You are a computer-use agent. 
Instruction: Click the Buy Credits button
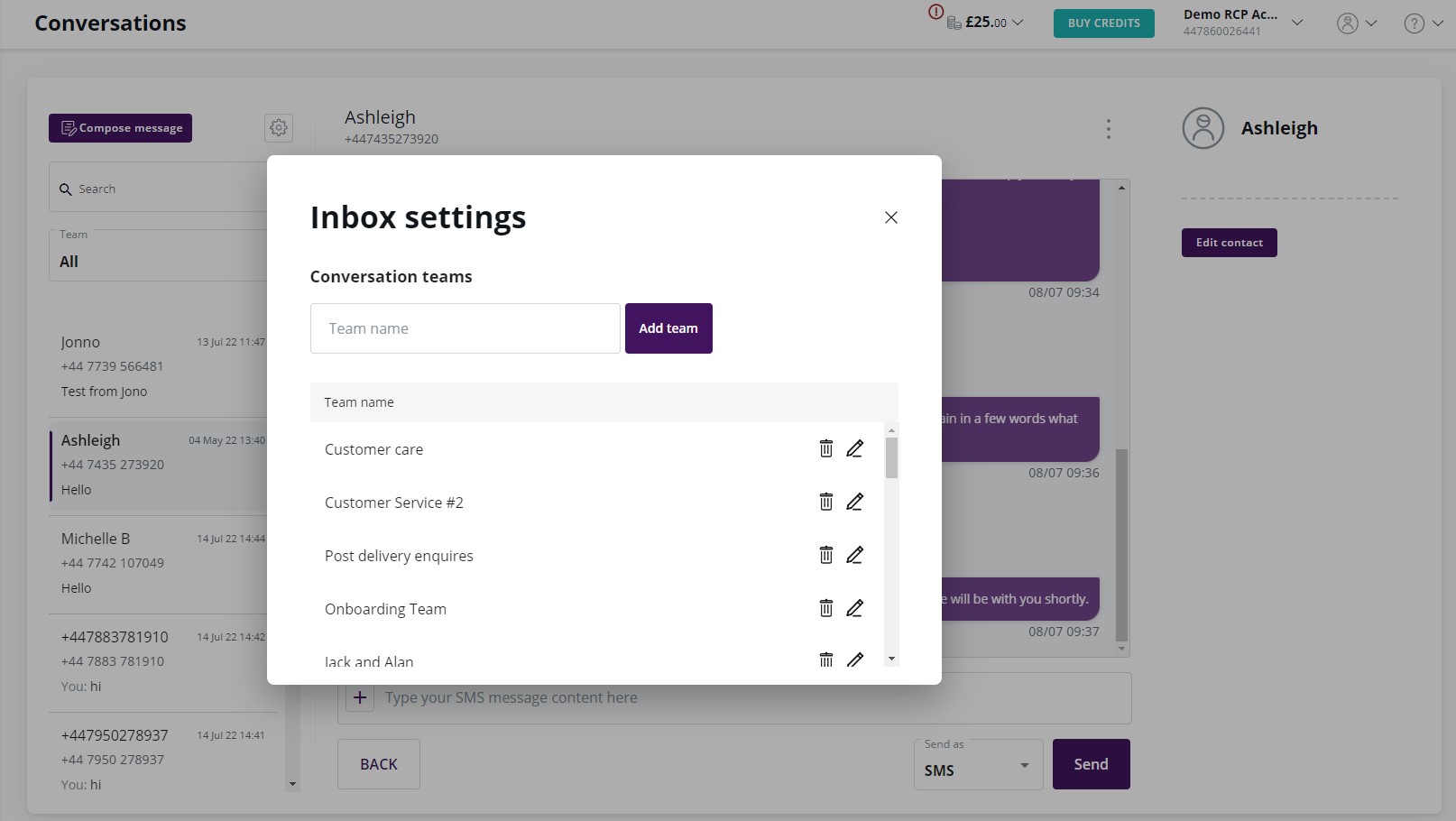[1103, 23]
